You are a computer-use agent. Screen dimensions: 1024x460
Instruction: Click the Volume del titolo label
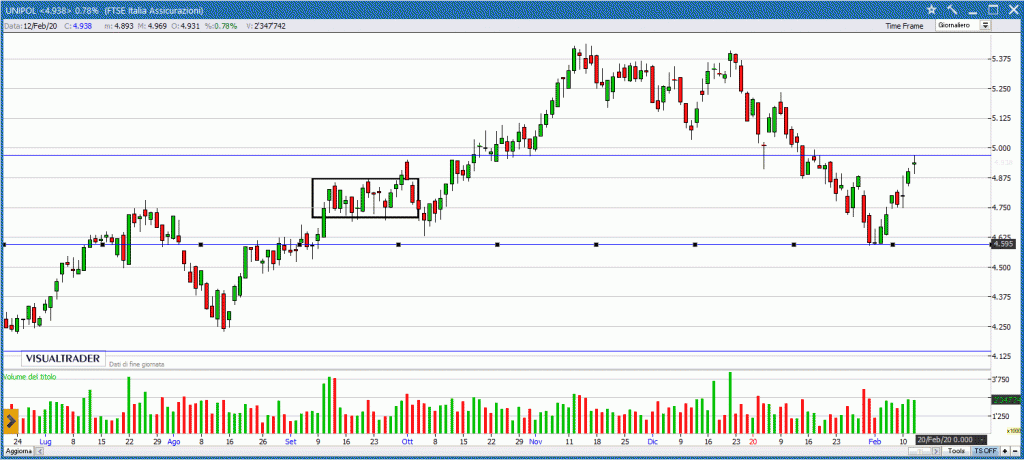[x=30, y=377]
